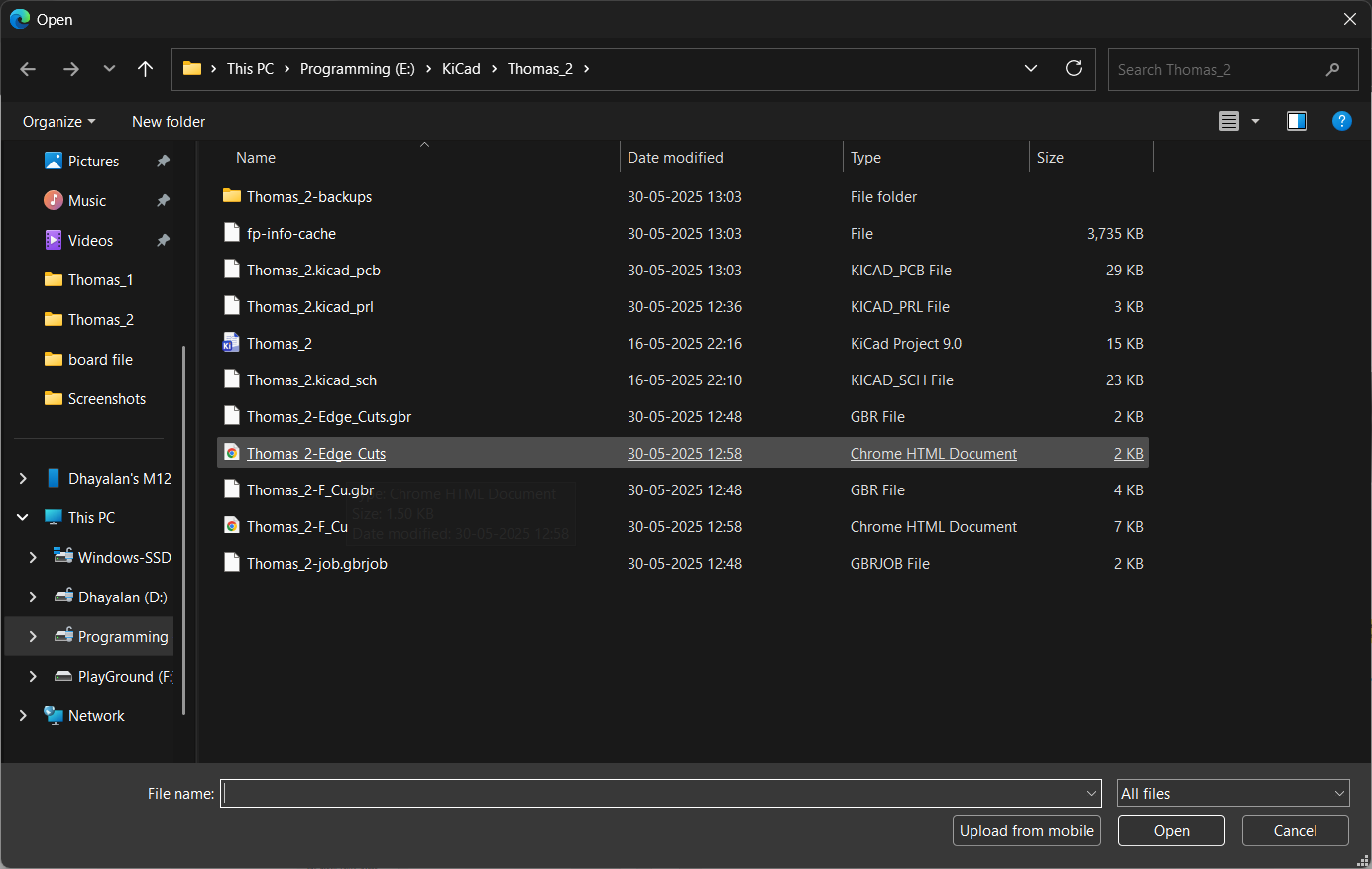Select the Thomas_2 KiCad Project file
This screenshot has height=869, width=1372.
pyautogui.click(x=683, y=343)
